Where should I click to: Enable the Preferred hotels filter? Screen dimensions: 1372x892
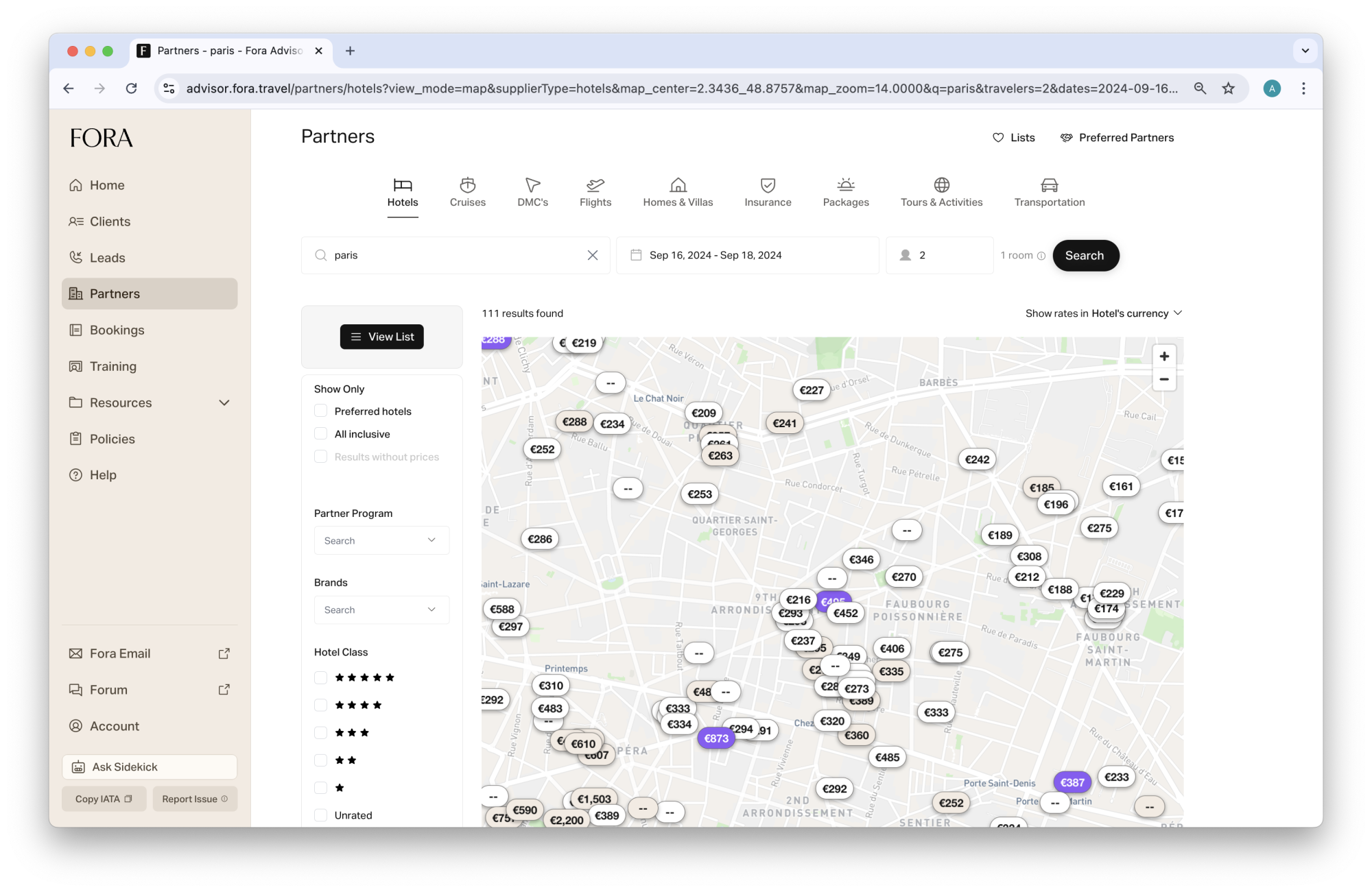point(320,411)
